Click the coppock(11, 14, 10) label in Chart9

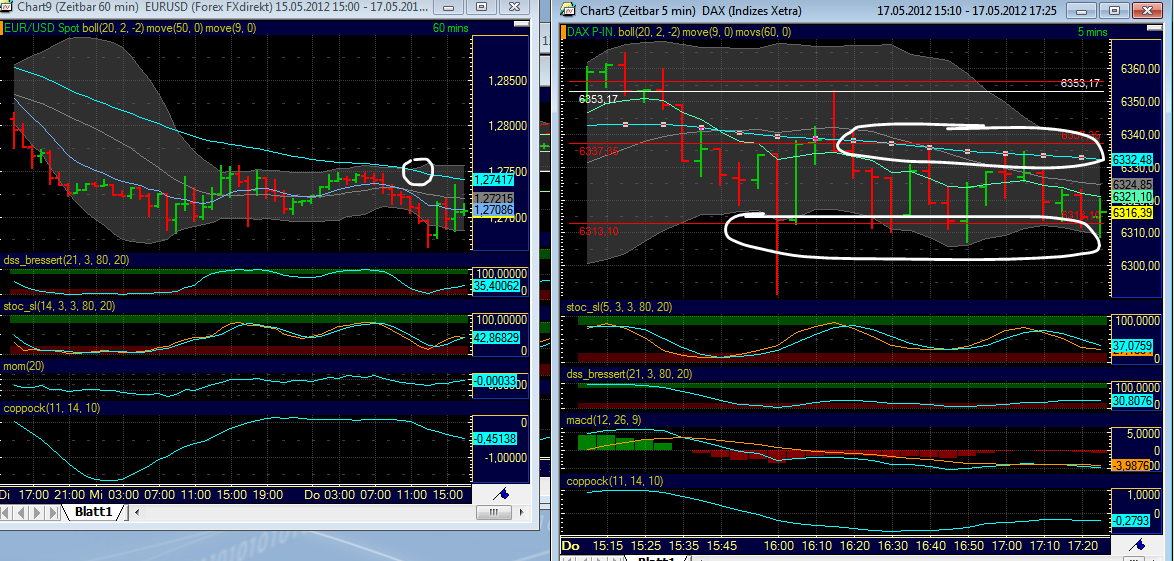(52, 408)
